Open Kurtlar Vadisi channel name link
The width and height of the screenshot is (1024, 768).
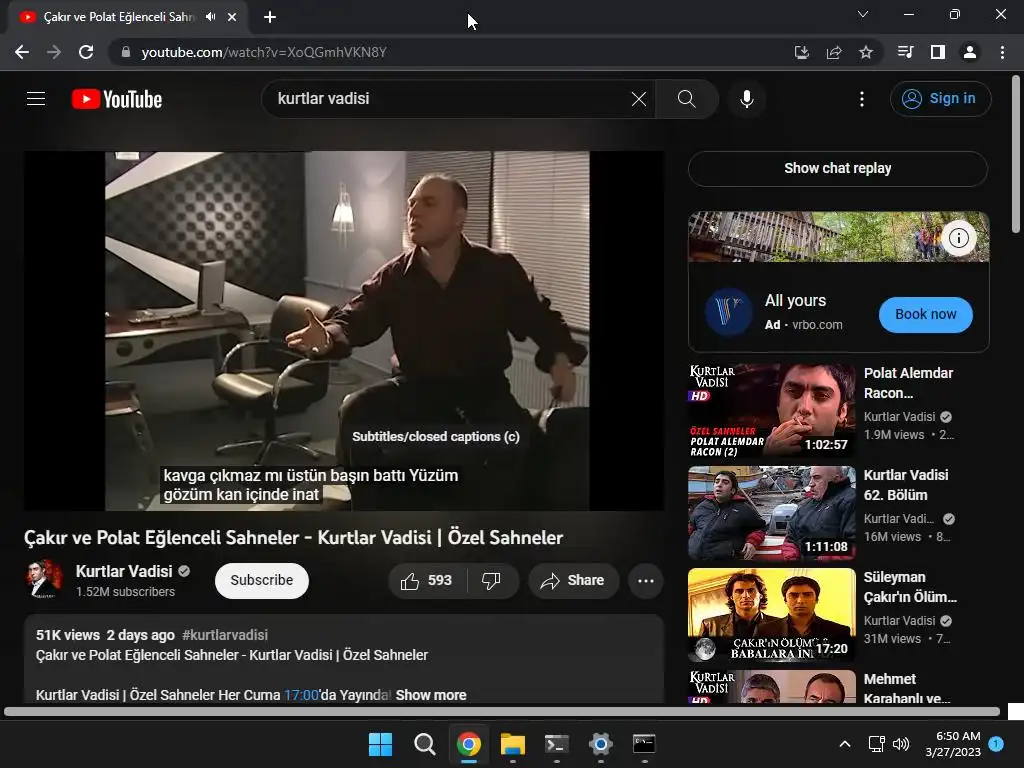[124, 571]
